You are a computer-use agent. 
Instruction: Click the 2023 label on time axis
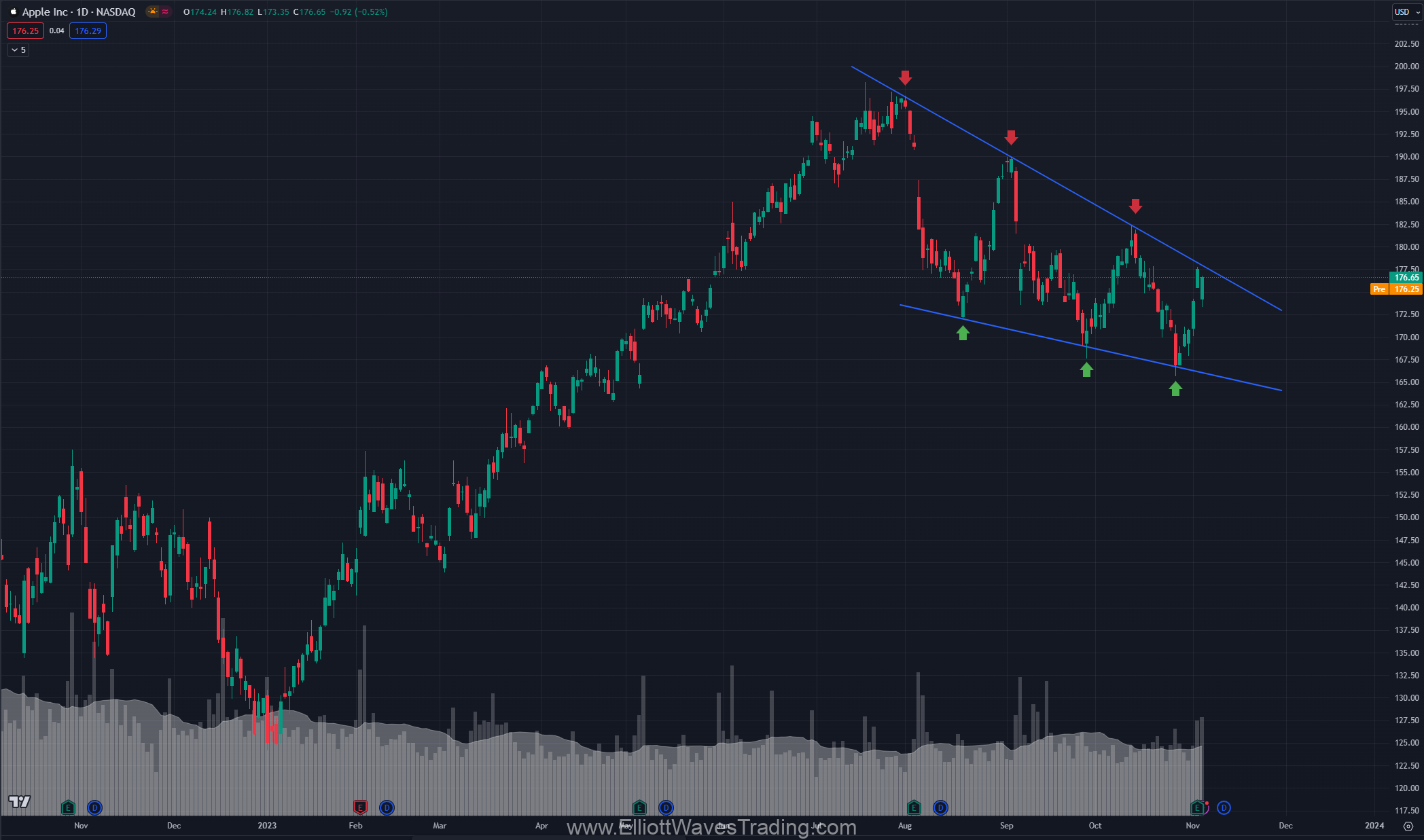(x=267, y=826)
